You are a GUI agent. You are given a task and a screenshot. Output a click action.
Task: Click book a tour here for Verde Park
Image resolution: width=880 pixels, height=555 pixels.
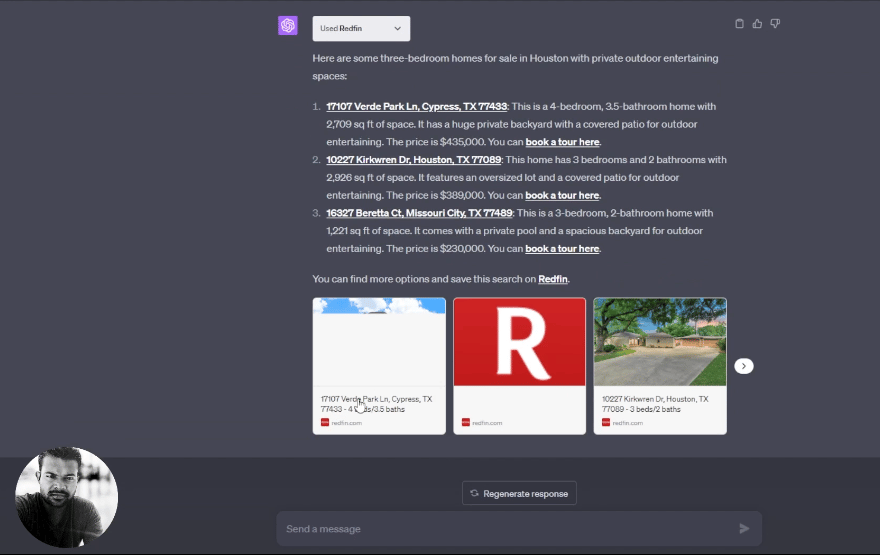coord(562,142)
